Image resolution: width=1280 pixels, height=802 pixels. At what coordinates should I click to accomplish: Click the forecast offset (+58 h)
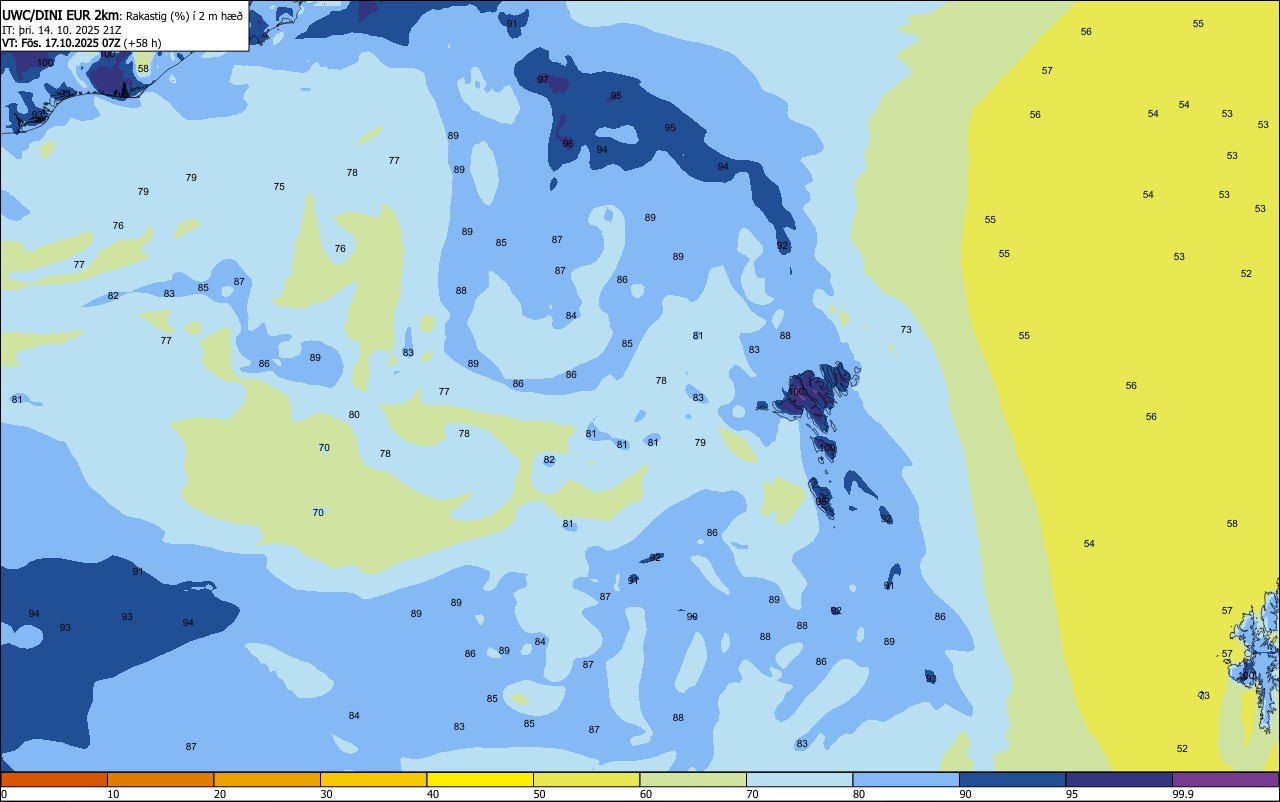click(x=143, y=43)
